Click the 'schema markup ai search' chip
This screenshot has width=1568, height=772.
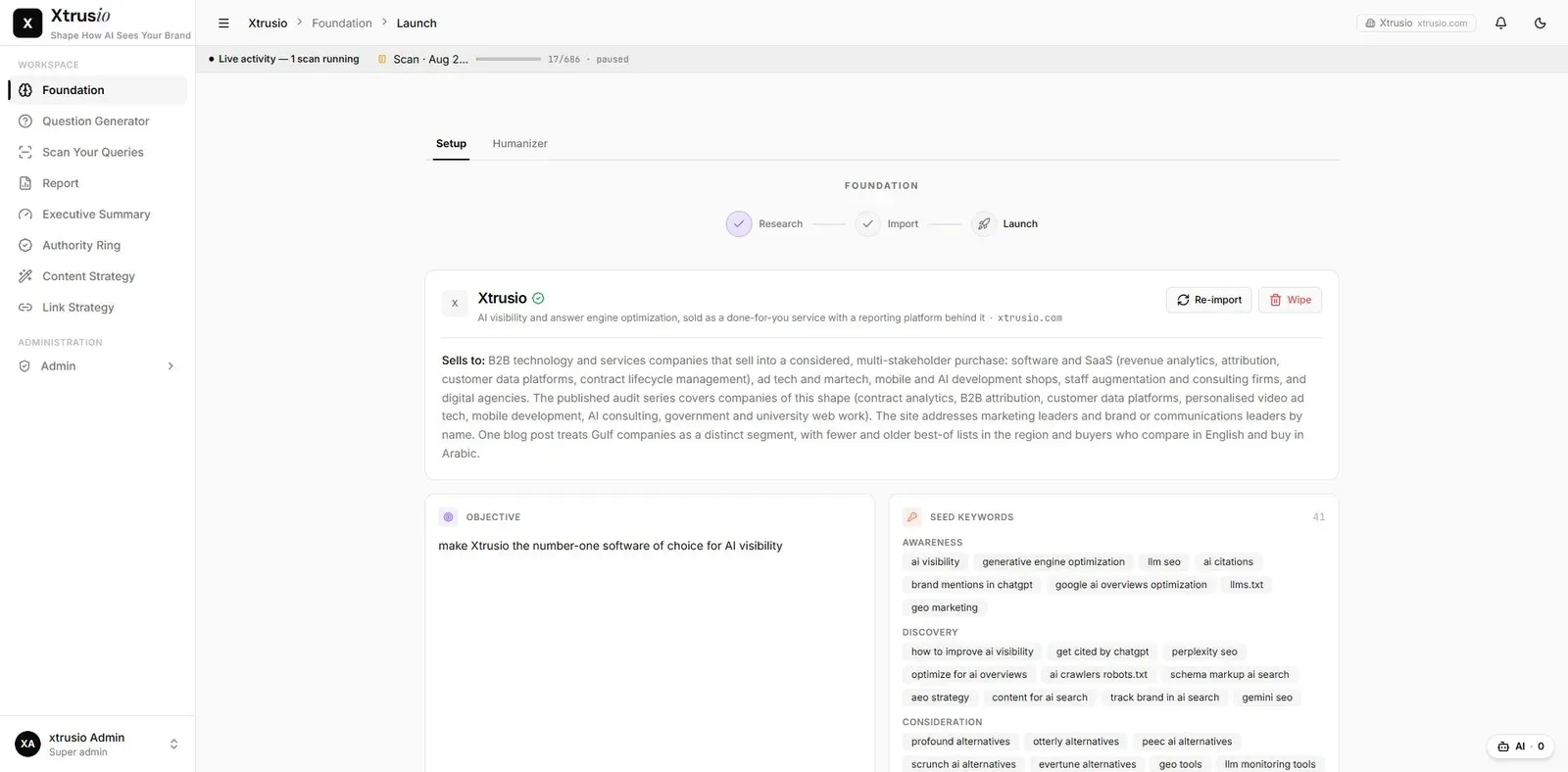1230,675
